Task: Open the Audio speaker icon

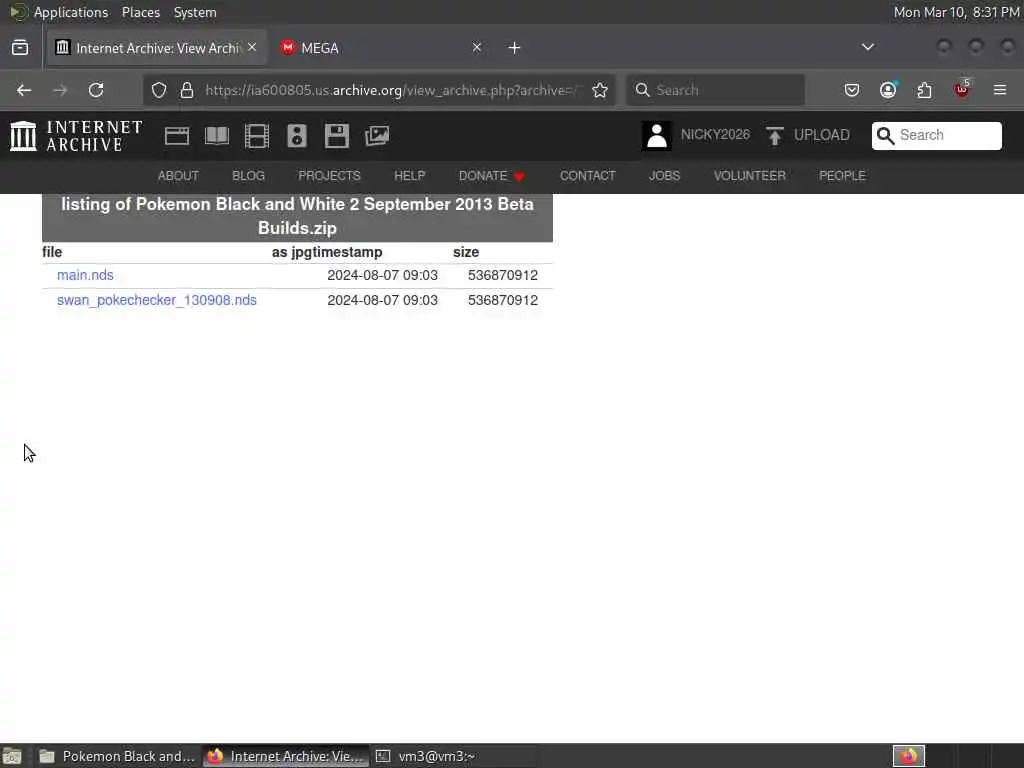Action: (x=297, y=136)
